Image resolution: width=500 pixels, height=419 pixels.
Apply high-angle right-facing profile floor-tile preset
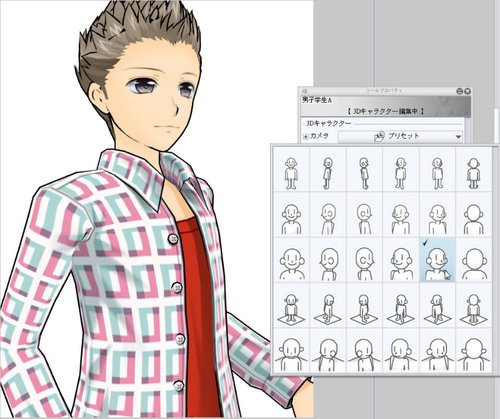[x=364, y=305]
